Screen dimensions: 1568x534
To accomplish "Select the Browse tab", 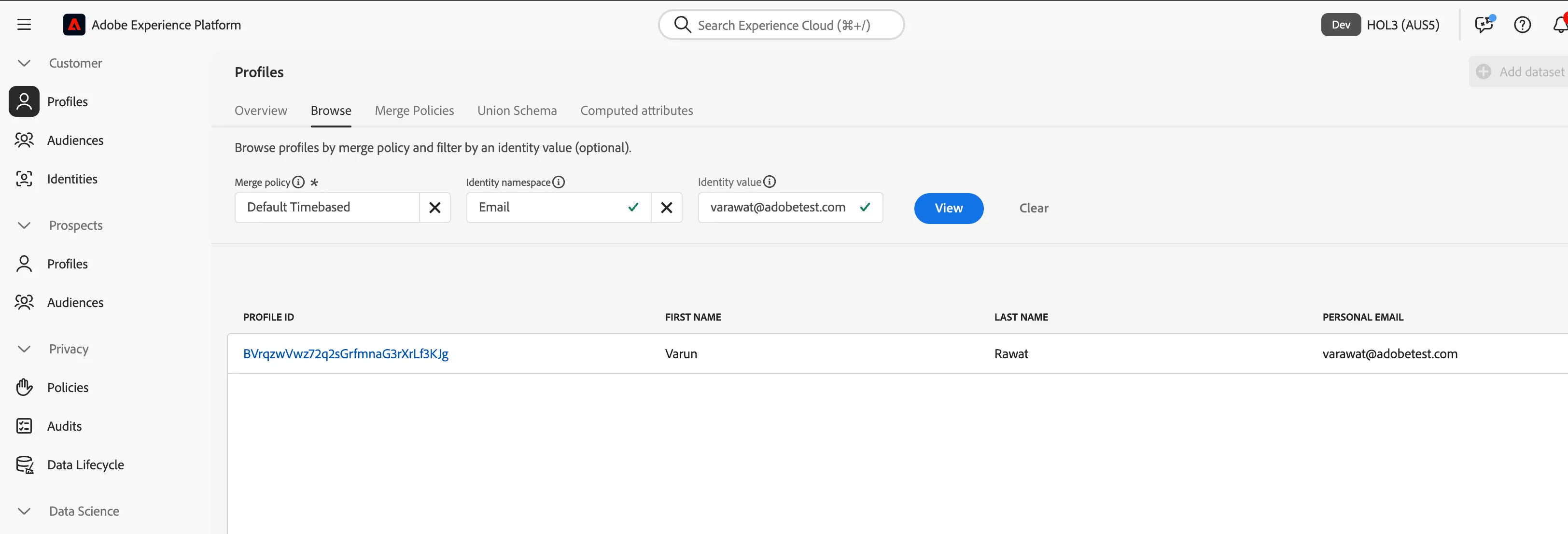I will tap(331, 111).
